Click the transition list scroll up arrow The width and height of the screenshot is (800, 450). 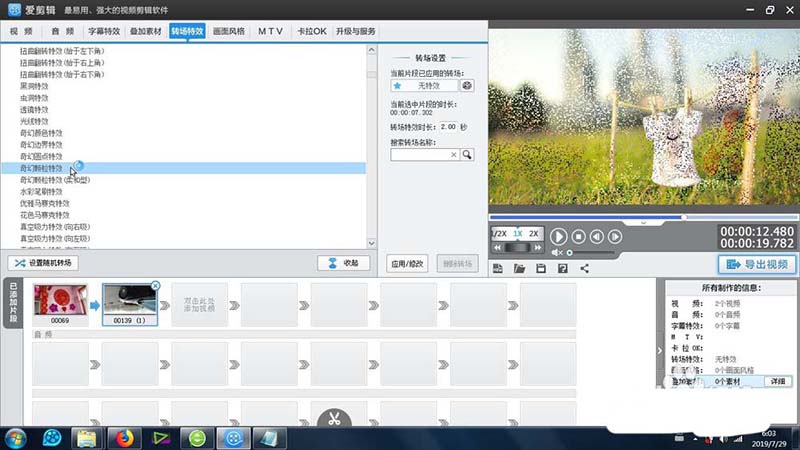(371, 50)
